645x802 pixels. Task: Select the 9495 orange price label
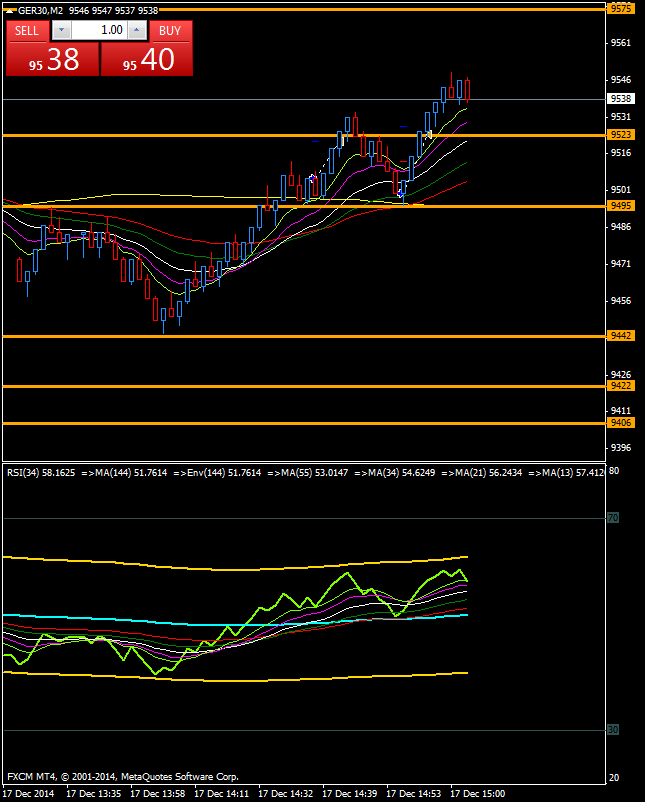click(620, 205)
